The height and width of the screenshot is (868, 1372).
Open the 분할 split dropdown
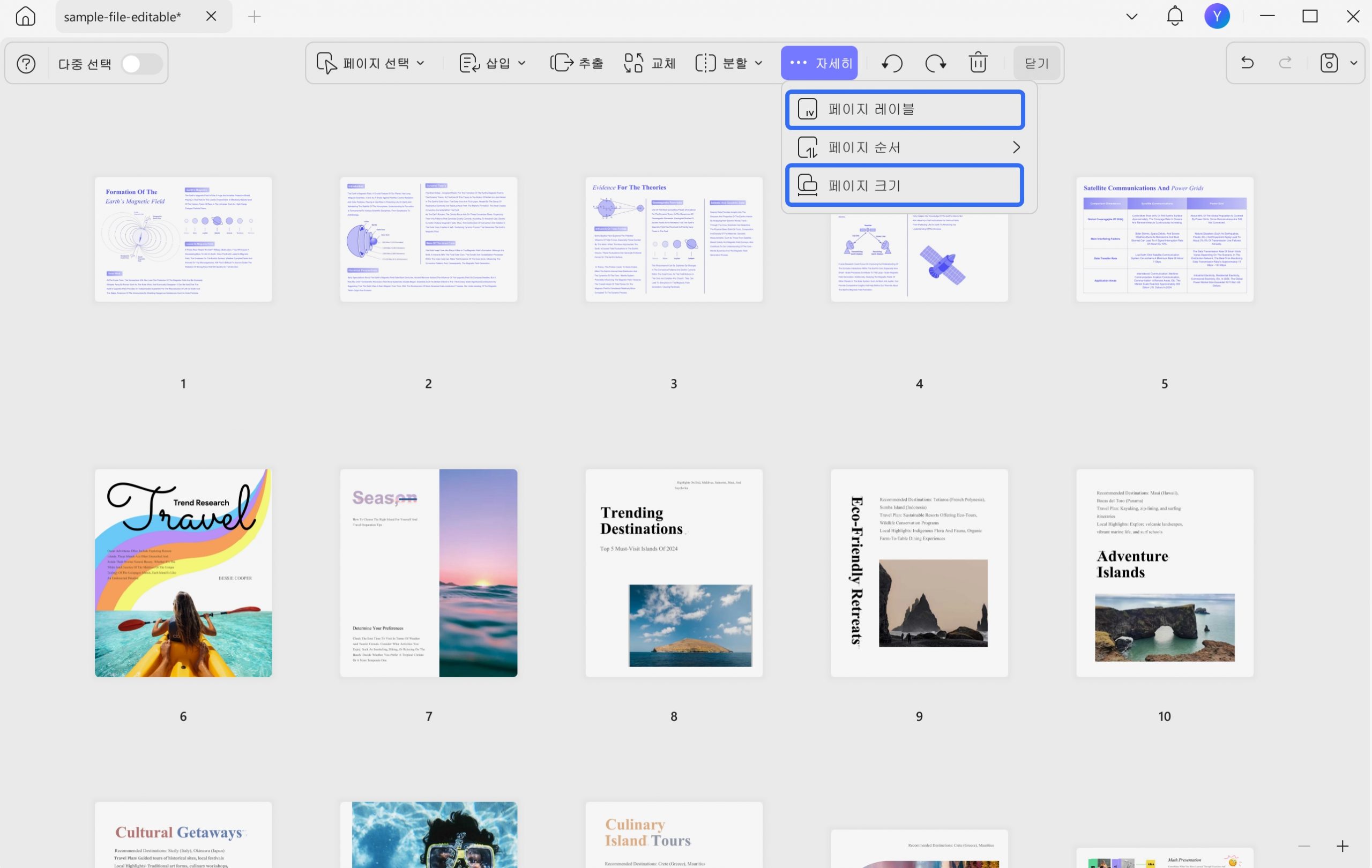point(729,63)
